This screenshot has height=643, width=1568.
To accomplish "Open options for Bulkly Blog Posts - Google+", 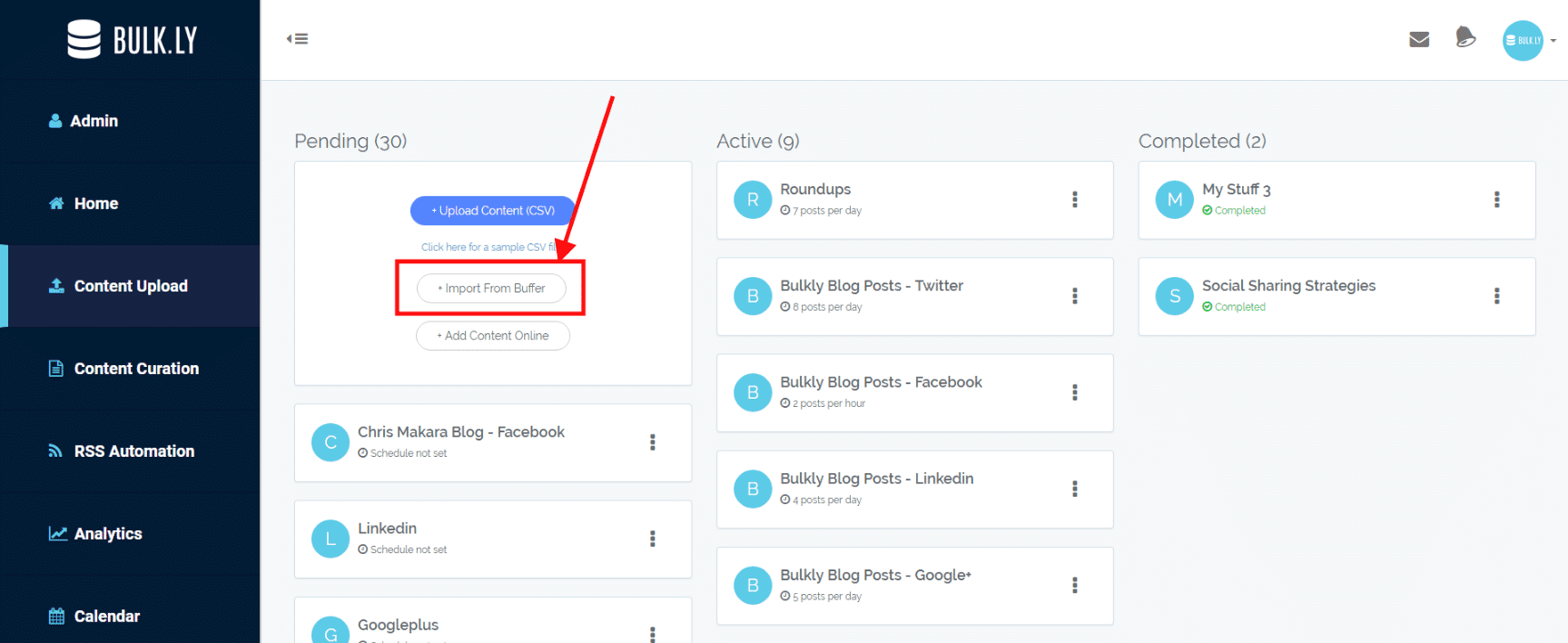I will [x=1074, y=585].
